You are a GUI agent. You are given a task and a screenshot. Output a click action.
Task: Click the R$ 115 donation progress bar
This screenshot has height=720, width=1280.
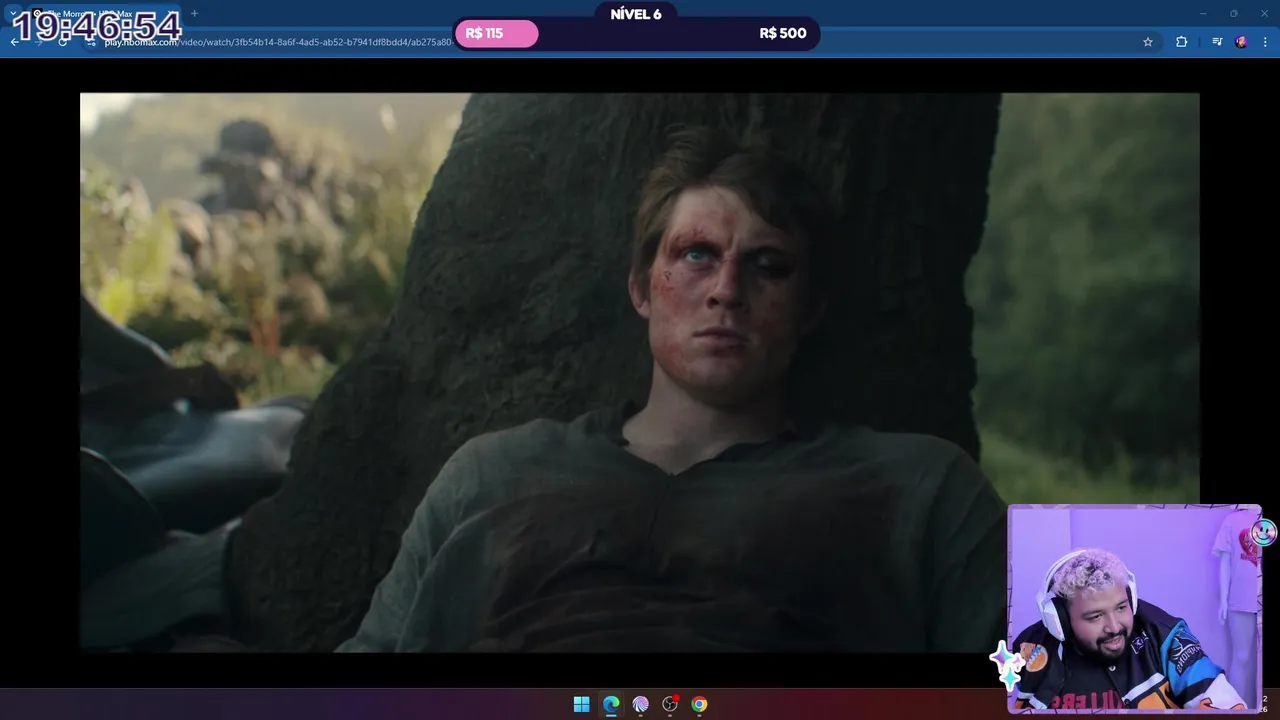[x=497, y=34]
